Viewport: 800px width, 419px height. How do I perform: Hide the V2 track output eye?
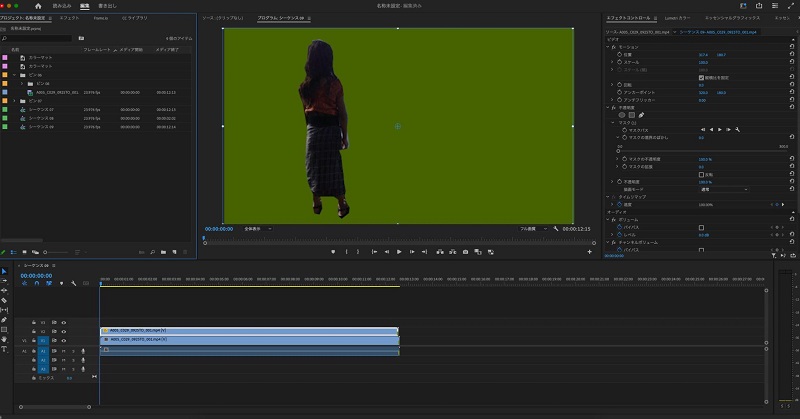64,331
